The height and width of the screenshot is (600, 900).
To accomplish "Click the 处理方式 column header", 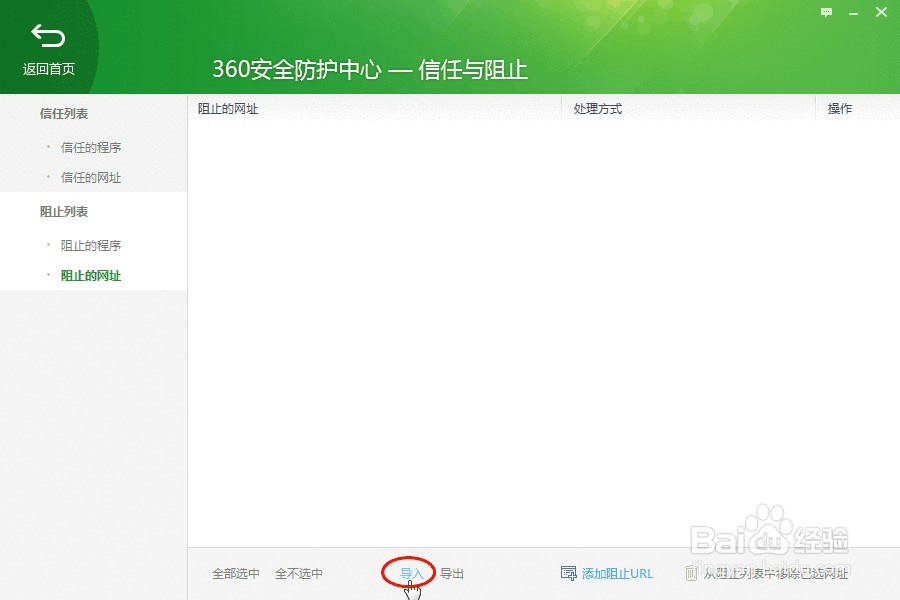I will coord(598,109).
